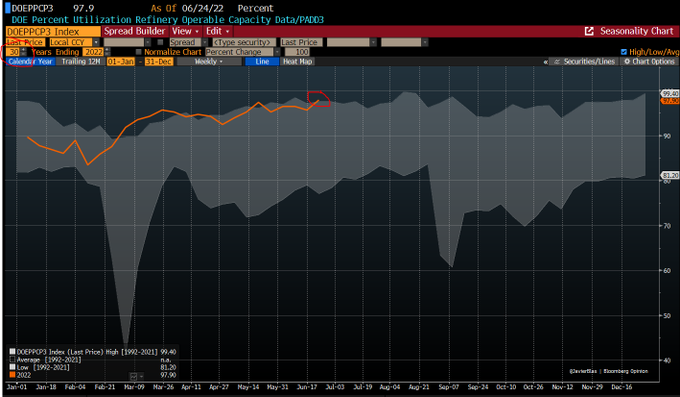Screen dimensions: 680x397
Task: Click the 100 base value field
Action: click(x=298, y=52)
